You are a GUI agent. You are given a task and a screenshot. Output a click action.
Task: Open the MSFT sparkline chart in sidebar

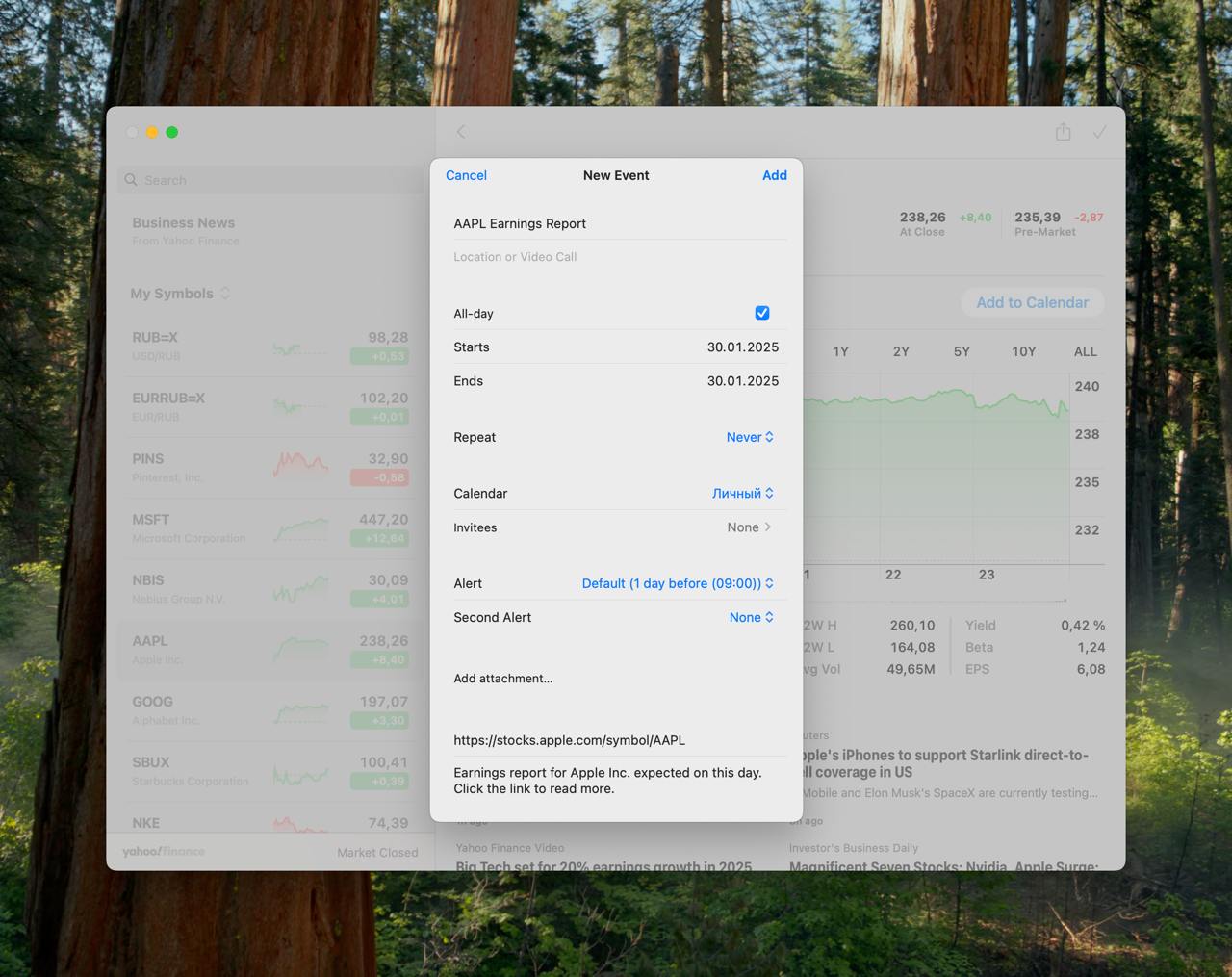coord(300,528)
